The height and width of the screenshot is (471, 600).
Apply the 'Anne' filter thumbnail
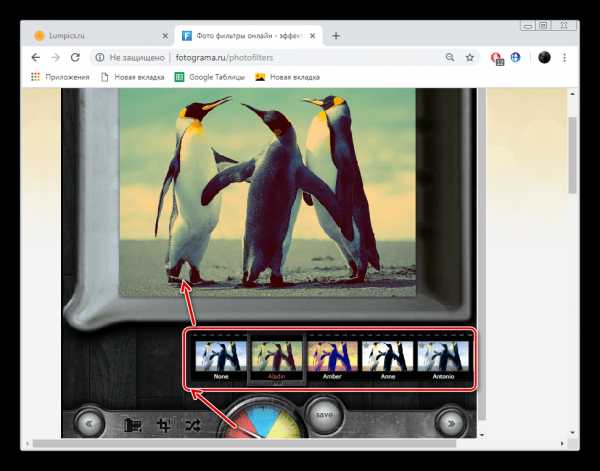point(388,360)
